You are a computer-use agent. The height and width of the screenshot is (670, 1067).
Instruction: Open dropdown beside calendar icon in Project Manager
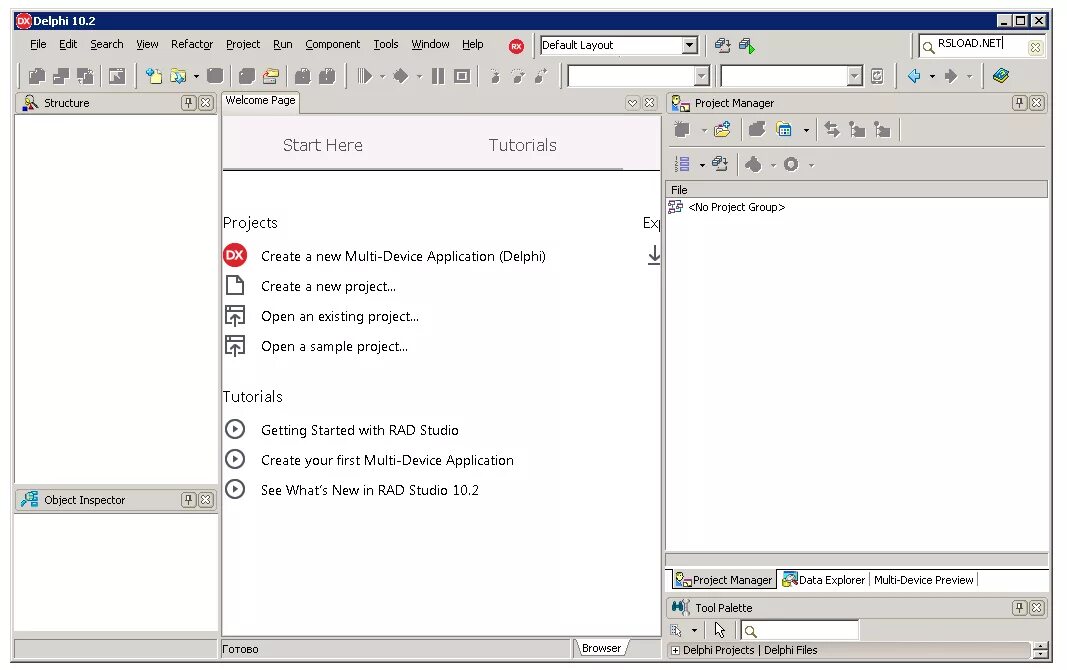click(x=806, y=130)
